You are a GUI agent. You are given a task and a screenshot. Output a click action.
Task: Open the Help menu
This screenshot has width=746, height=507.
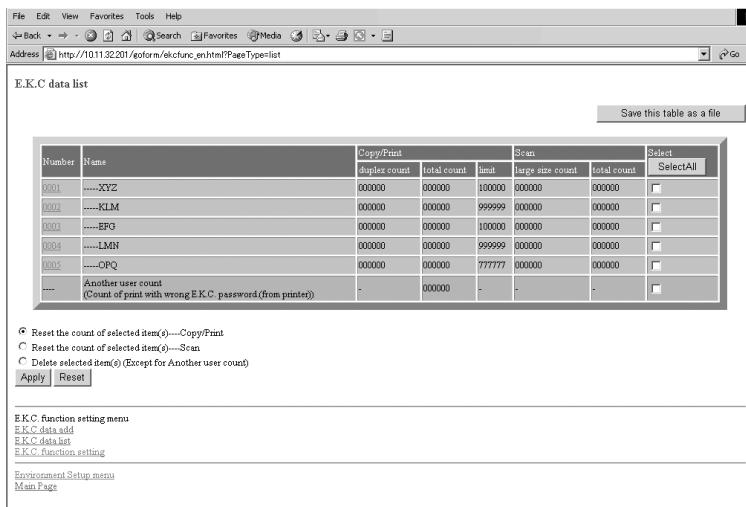(x=174, y=16)
